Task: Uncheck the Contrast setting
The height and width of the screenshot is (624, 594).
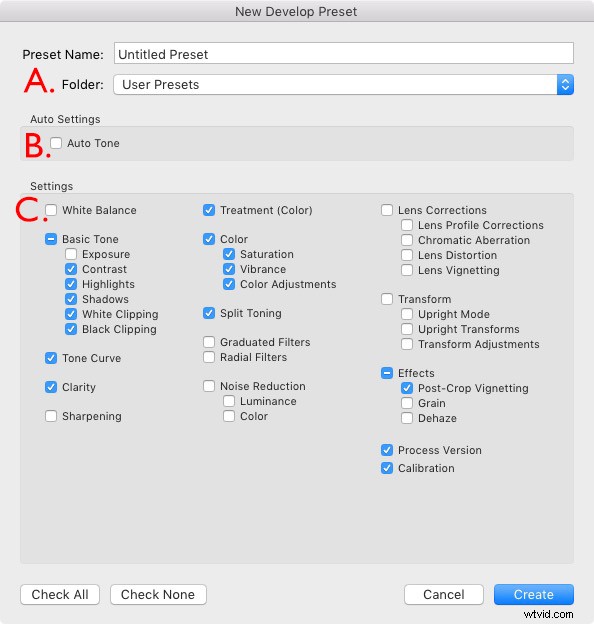Action: [71, 269]
